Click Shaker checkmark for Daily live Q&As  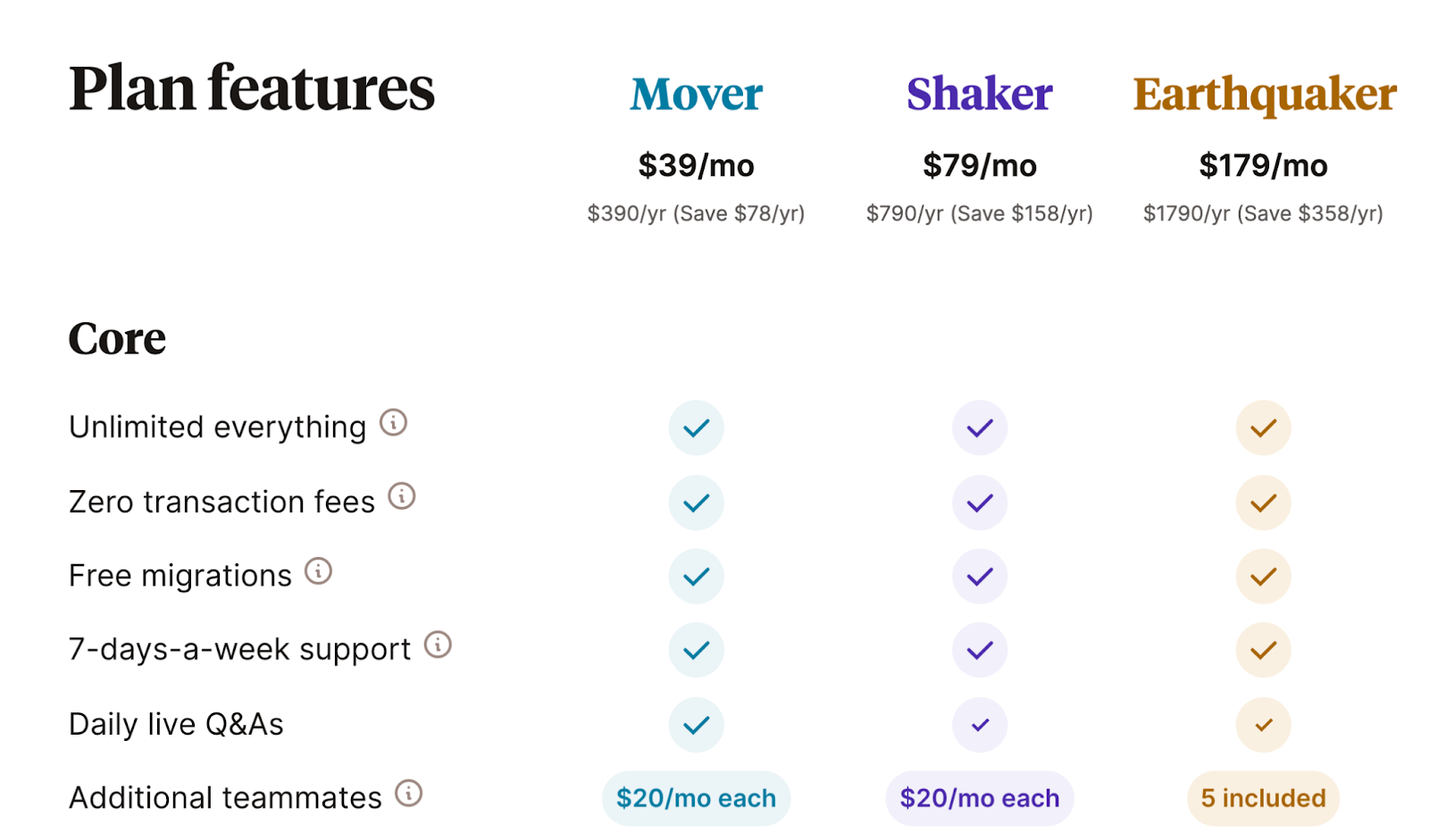[980, 725]
